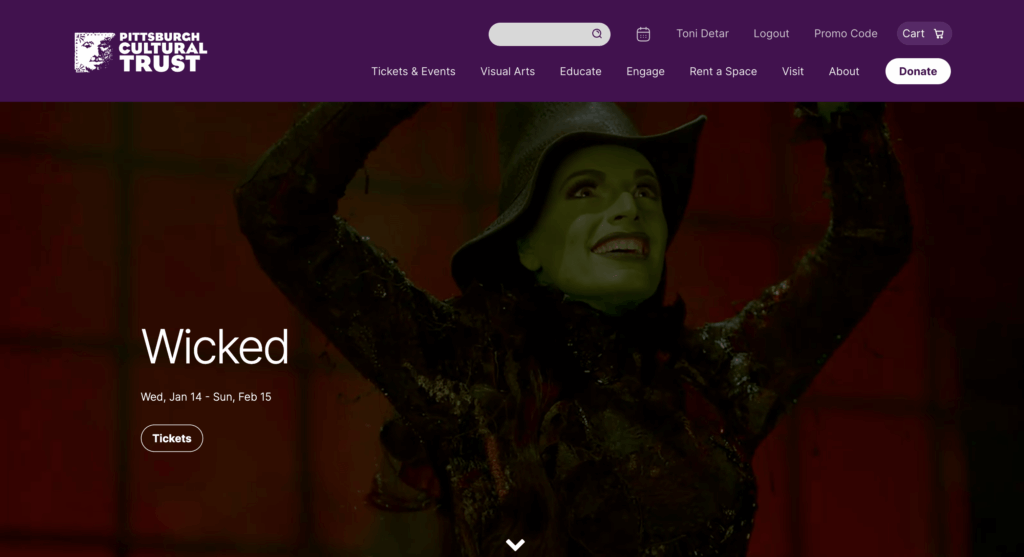Open the Visit menu item
The width and height of the screenshot is (1024, 557).
[793, 71]
